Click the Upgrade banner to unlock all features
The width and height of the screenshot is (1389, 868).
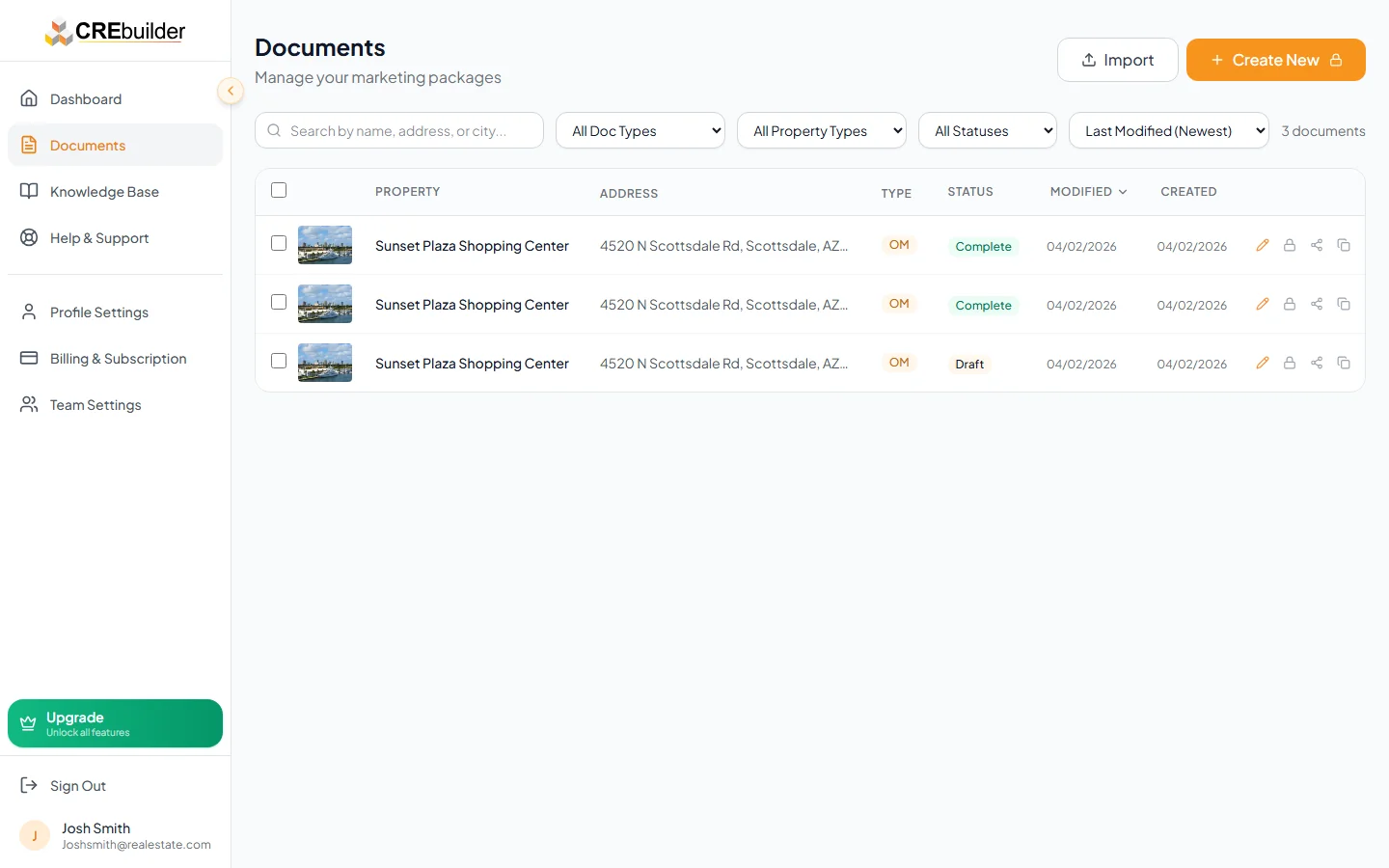115,723
